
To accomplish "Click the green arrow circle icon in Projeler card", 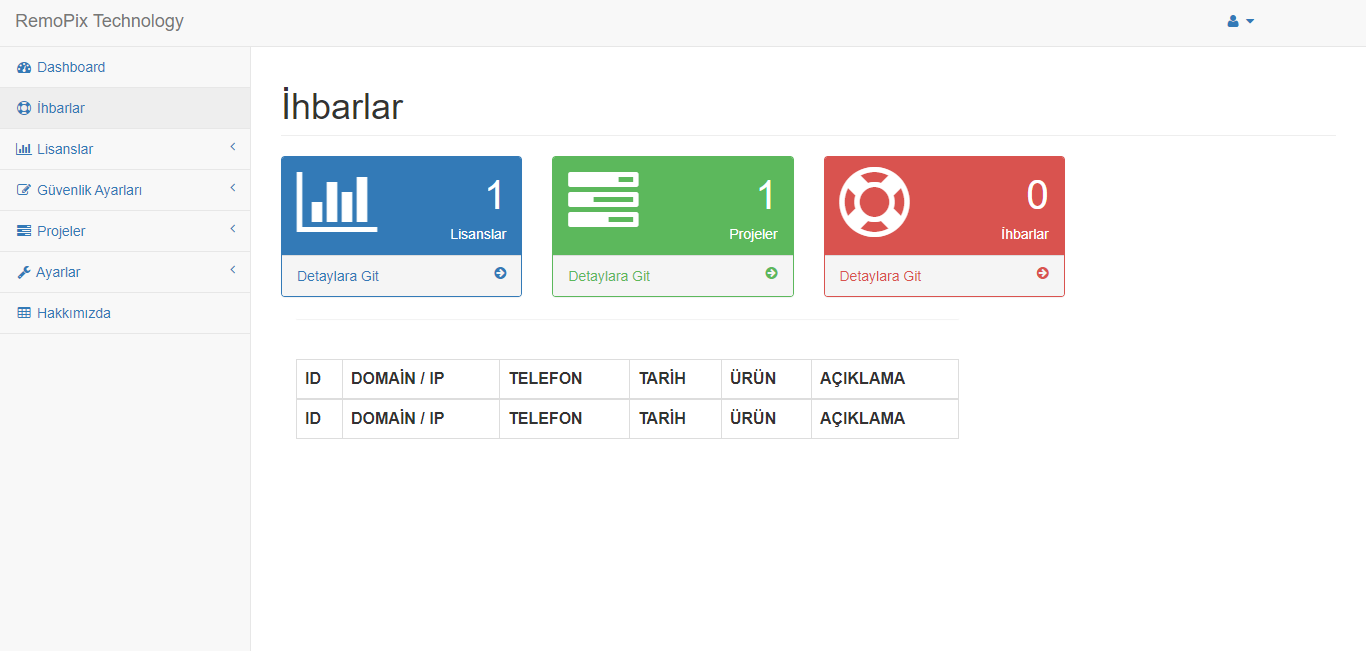I will tap(771, 273).
